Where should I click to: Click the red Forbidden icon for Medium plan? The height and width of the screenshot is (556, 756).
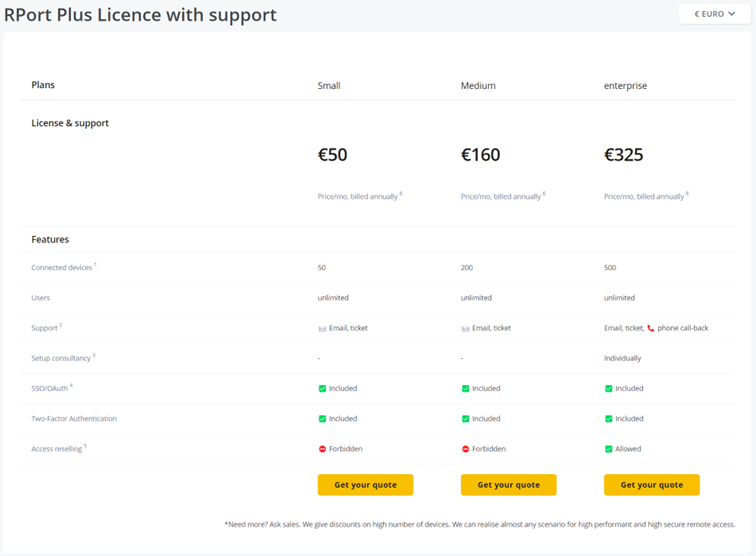pyautogui.click(x=465, y=449)
